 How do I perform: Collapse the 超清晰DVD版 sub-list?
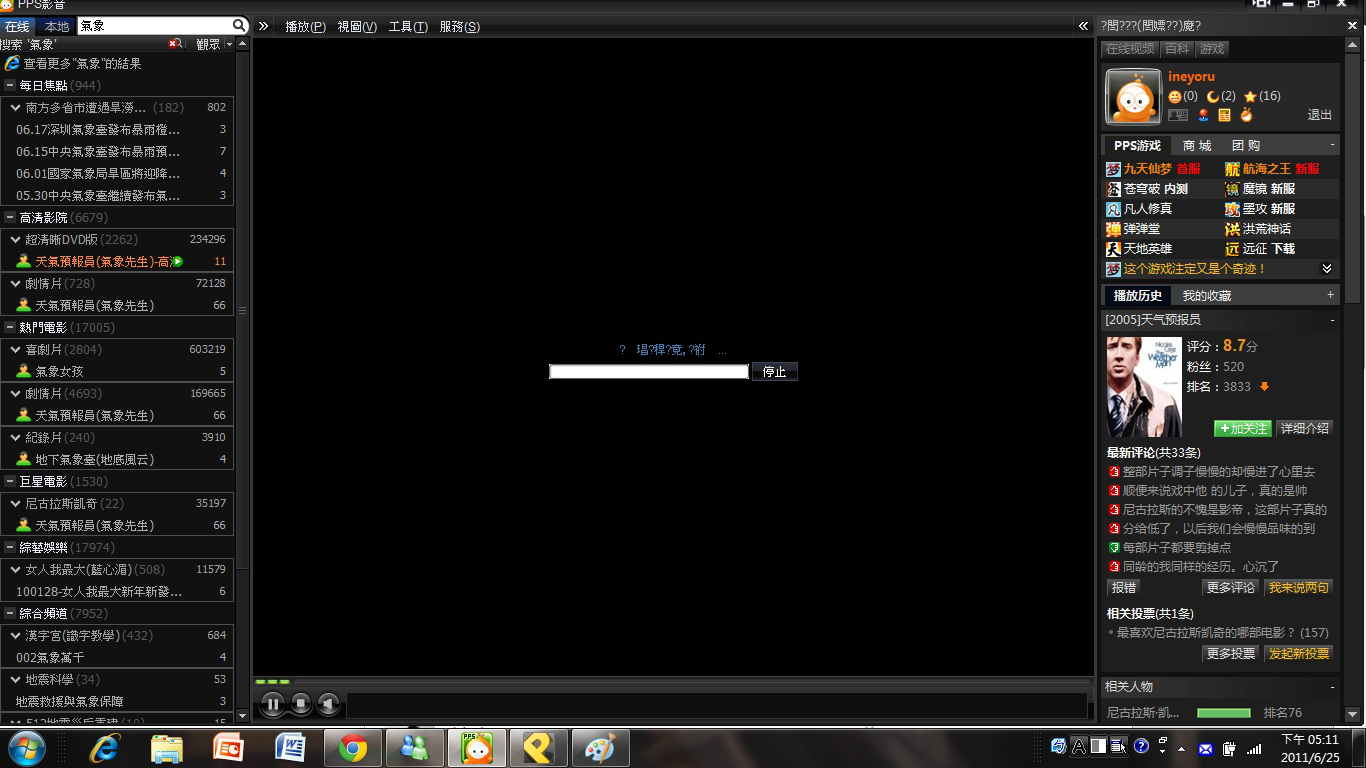tap(16, 240)
